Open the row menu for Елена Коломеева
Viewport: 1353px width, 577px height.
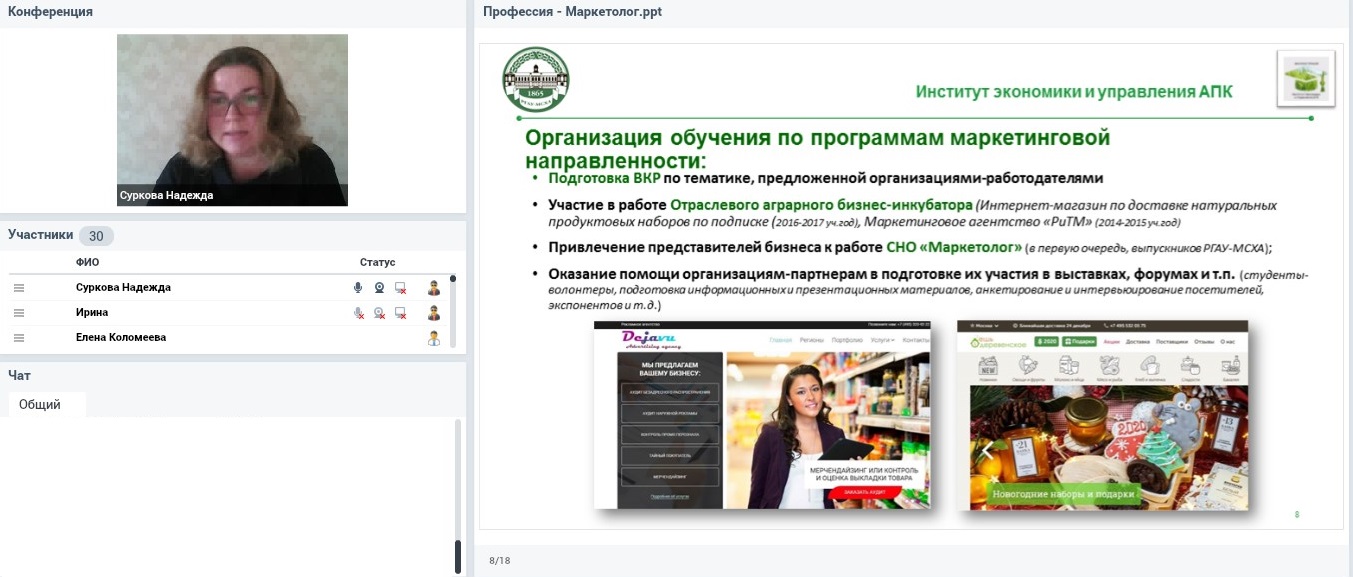(17, 338)
